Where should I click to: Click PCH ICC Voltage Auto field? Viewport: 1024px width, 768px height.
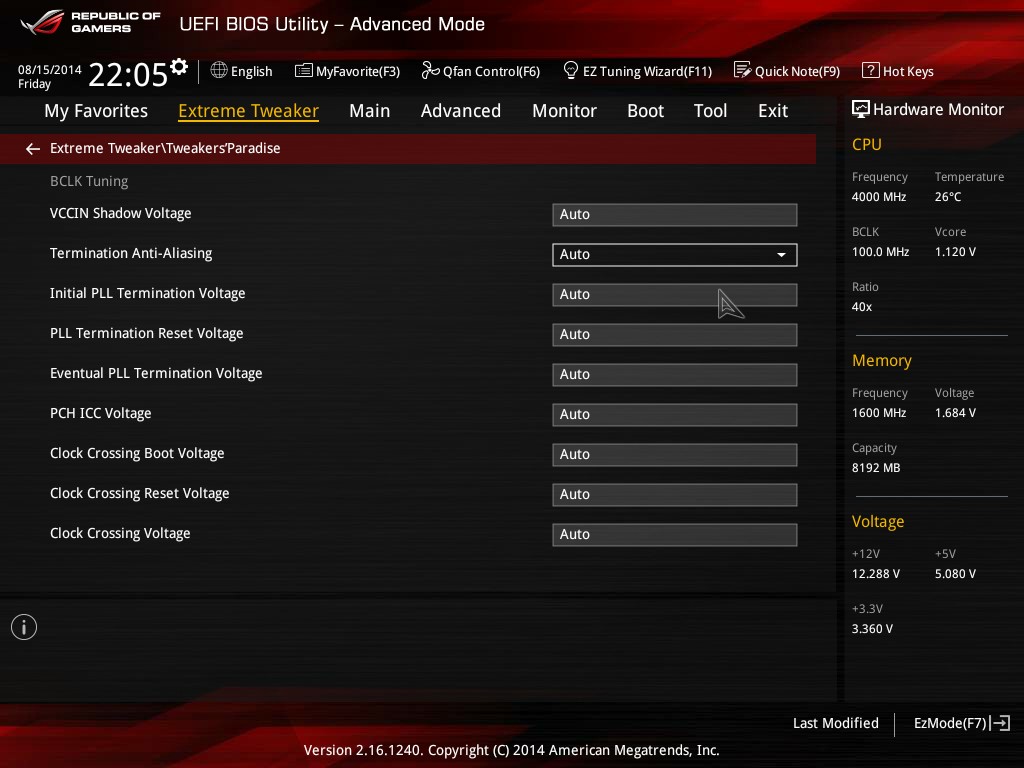click(x=675, y=415)
